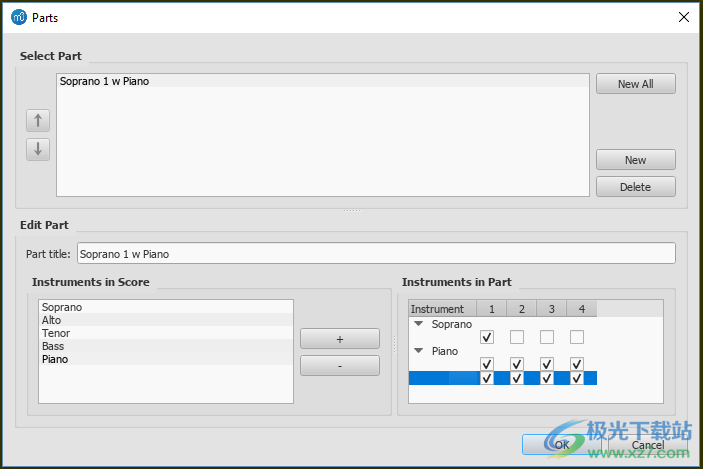Uncheck Piano first staff voice 3
Viewport: 703px width, 469px height.
[547, 364]
